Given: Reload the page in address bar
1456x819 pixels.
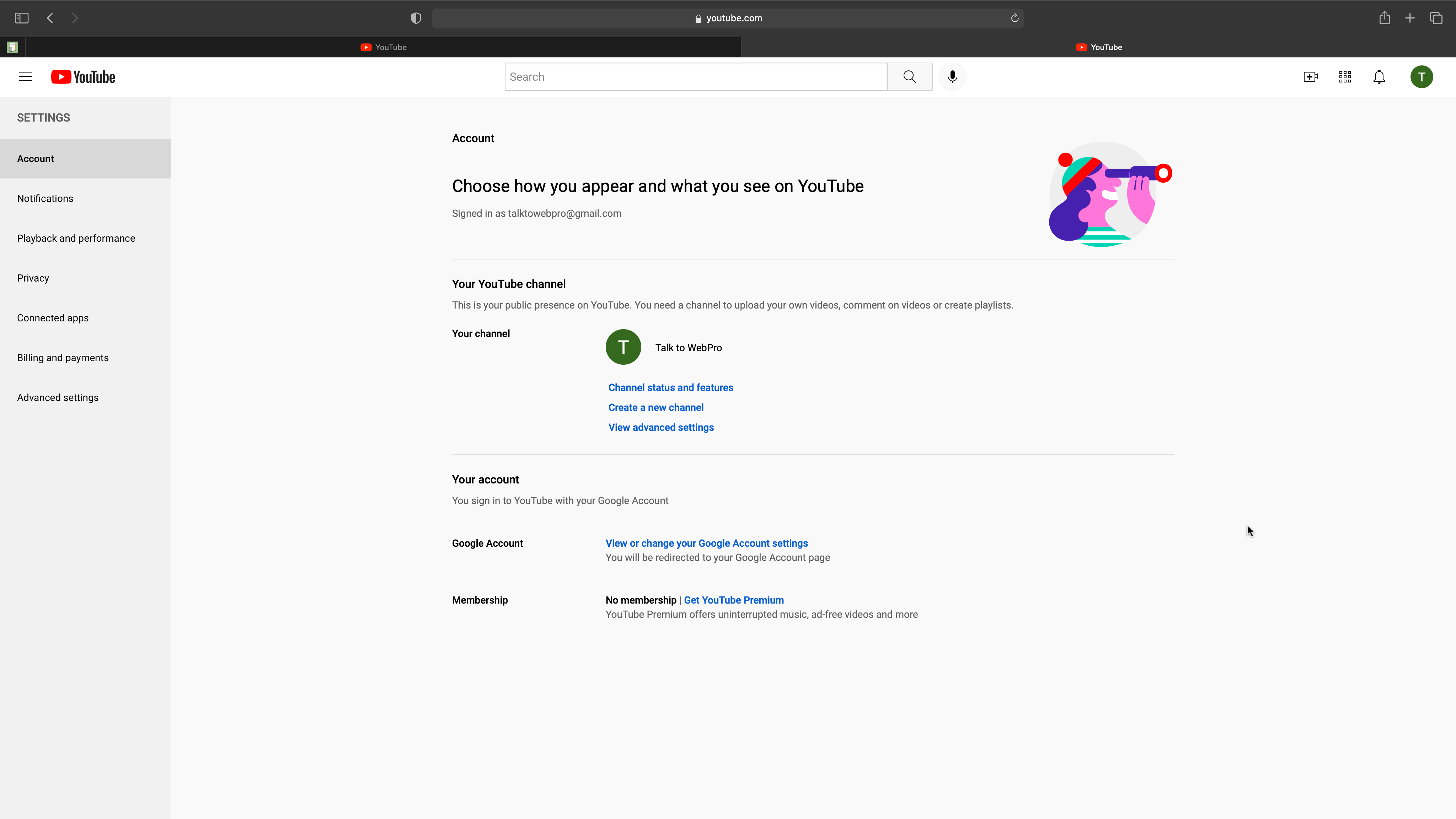Looking at the screenshot, I should pos(1015,18).
